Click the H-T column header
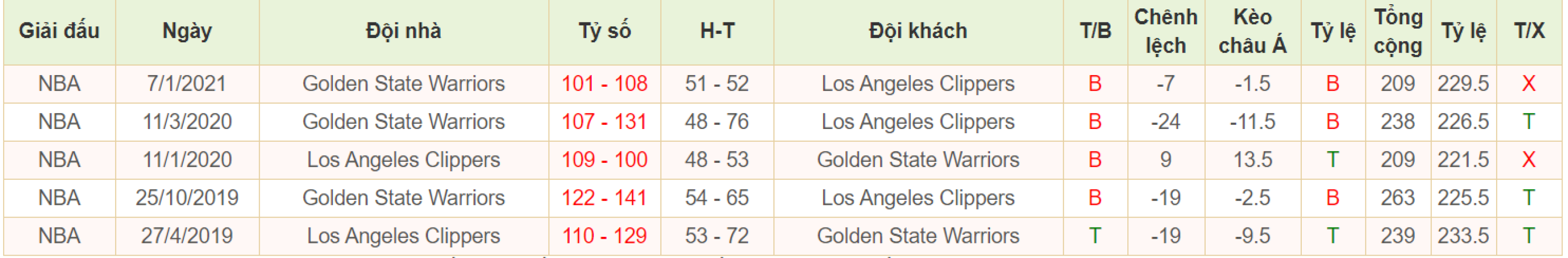Image resolution: width=1568 pixels, height=258 pixels. pyautogui.click(x=717, y=31)
